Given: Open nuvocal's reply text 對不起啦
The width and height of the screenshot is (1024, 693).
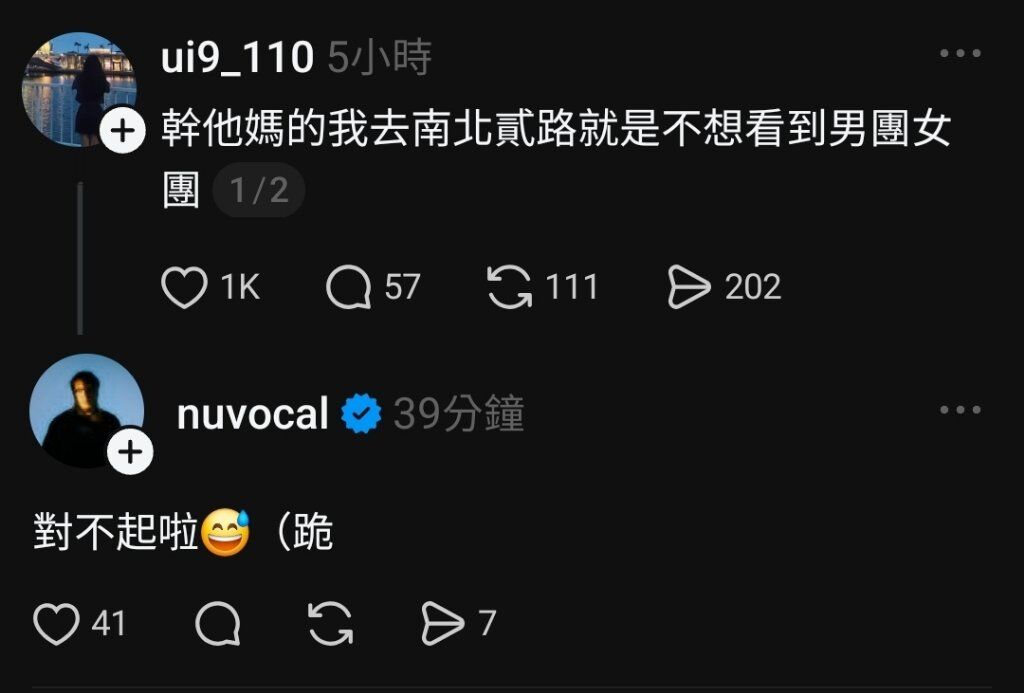Looking at the screenshot, I should [x=116, y=532].
